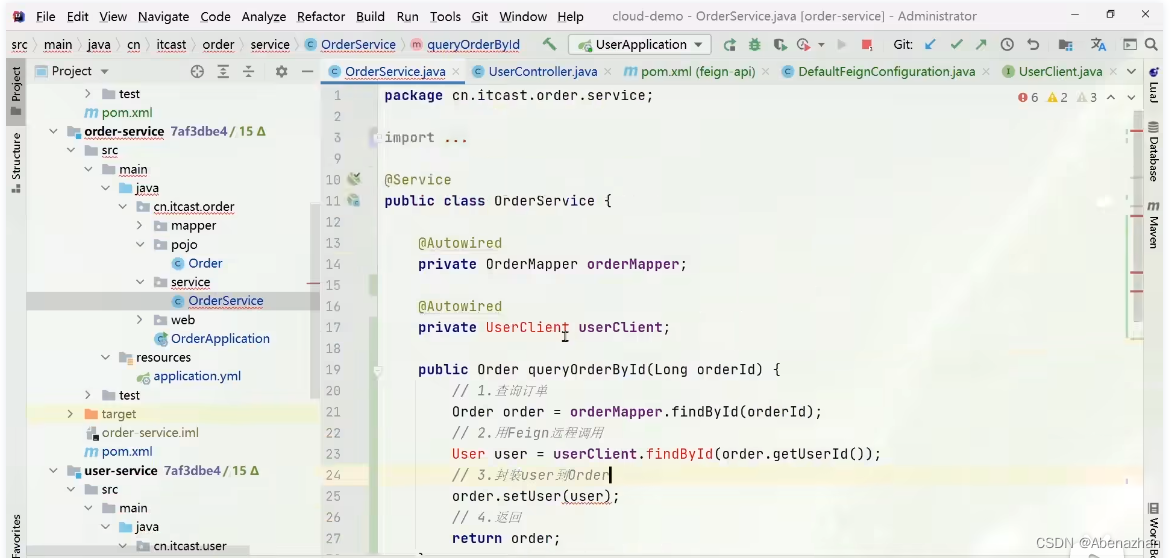Start debugging with the bug icon

[754, 45]
